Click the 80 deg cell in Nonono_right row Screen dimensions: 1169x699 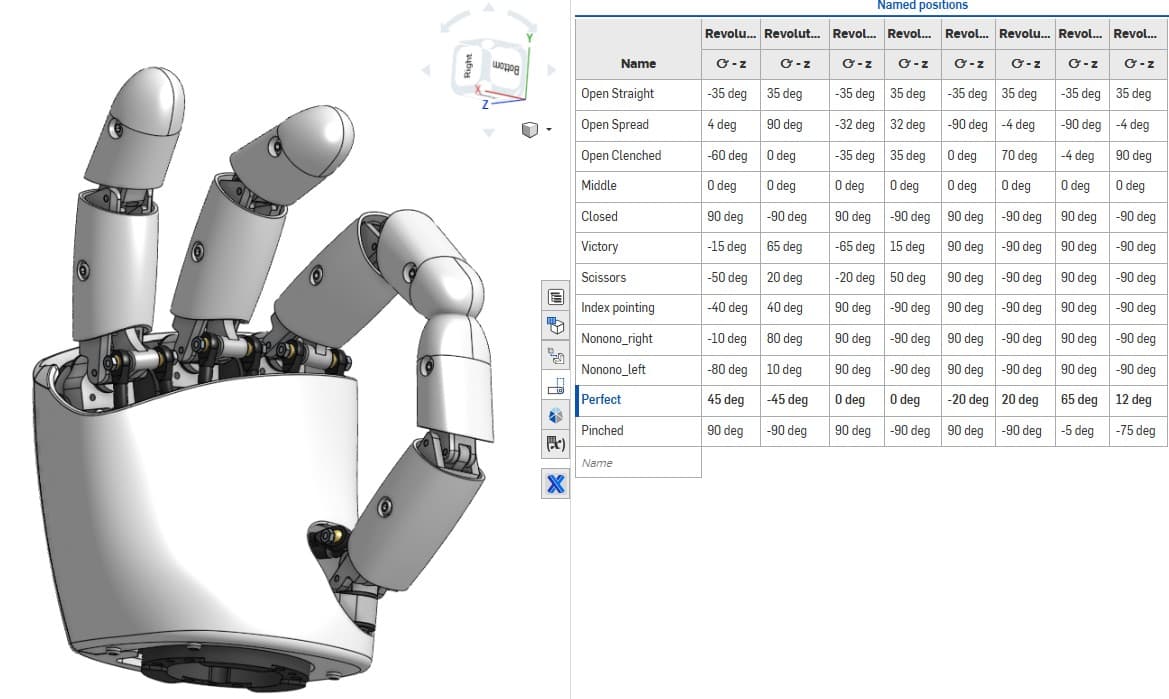pos(795,339)
